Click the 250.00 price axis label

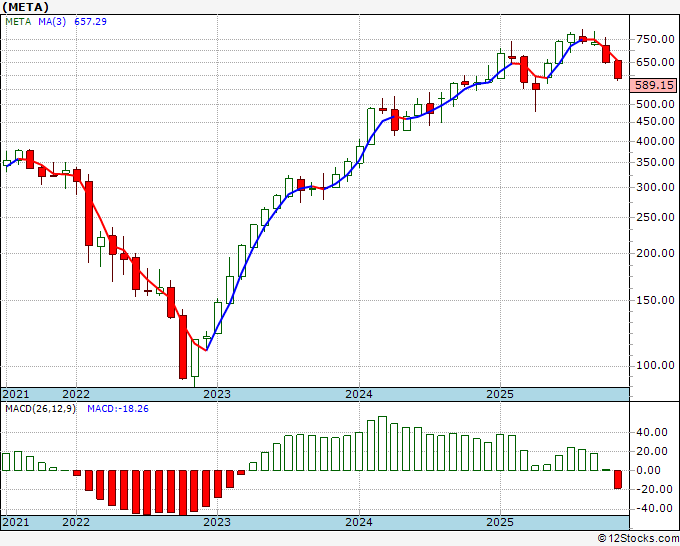pyautogui.click(x=655, y=217)
